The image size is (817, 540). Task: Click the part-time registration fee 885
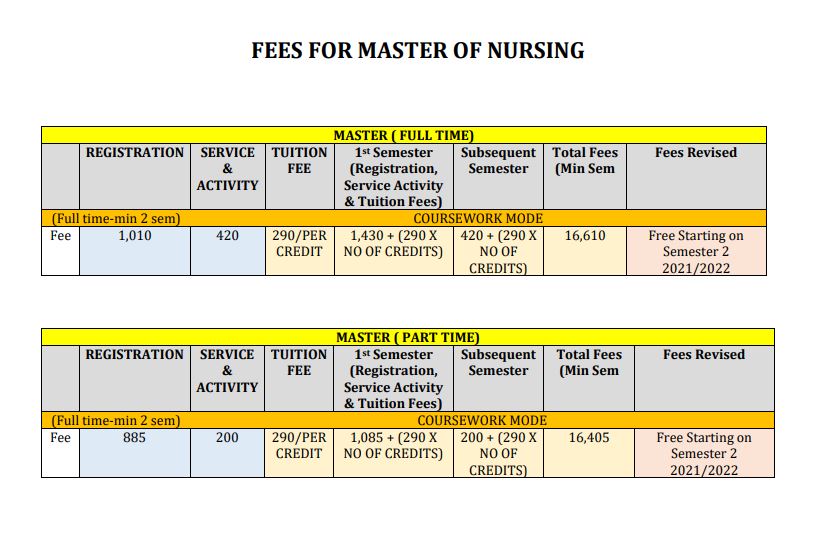[x=134, y=438]
